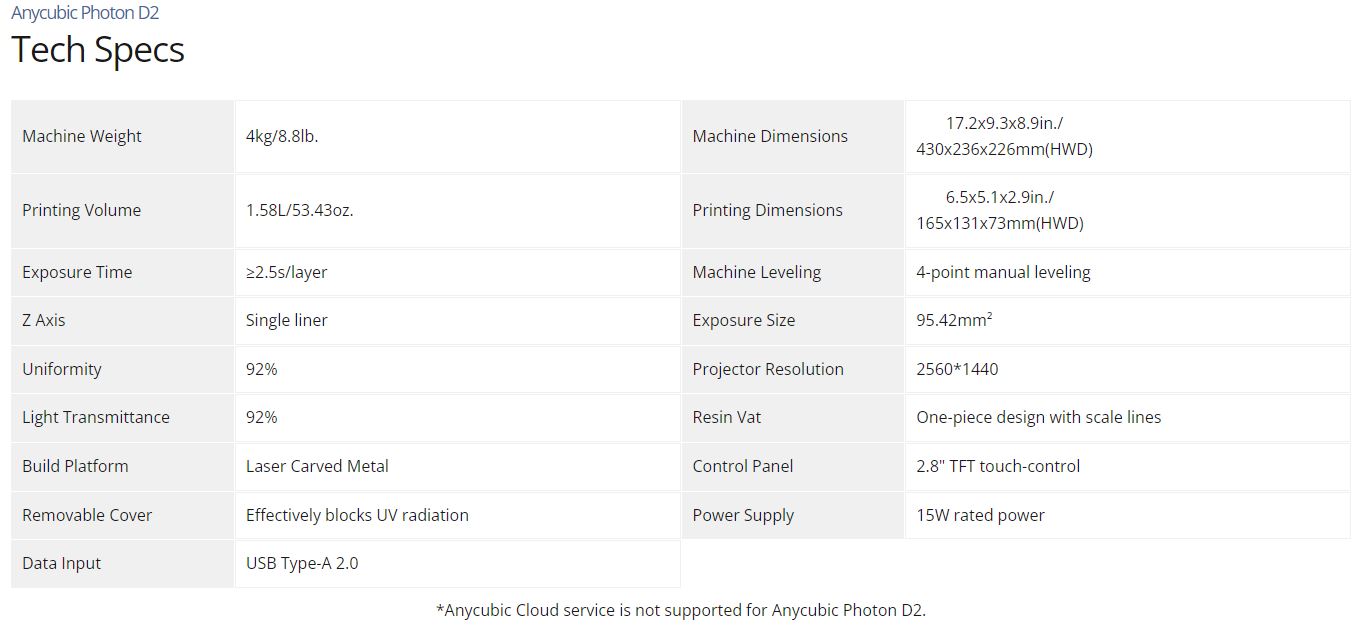Viewport: 1366px width, 625px height.
Task: Click the Single liner Z Axis value
Action: pos(287,320)
